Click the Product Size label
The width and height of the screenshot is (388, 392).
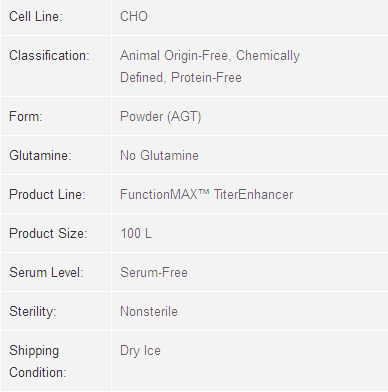coord(48,233)
